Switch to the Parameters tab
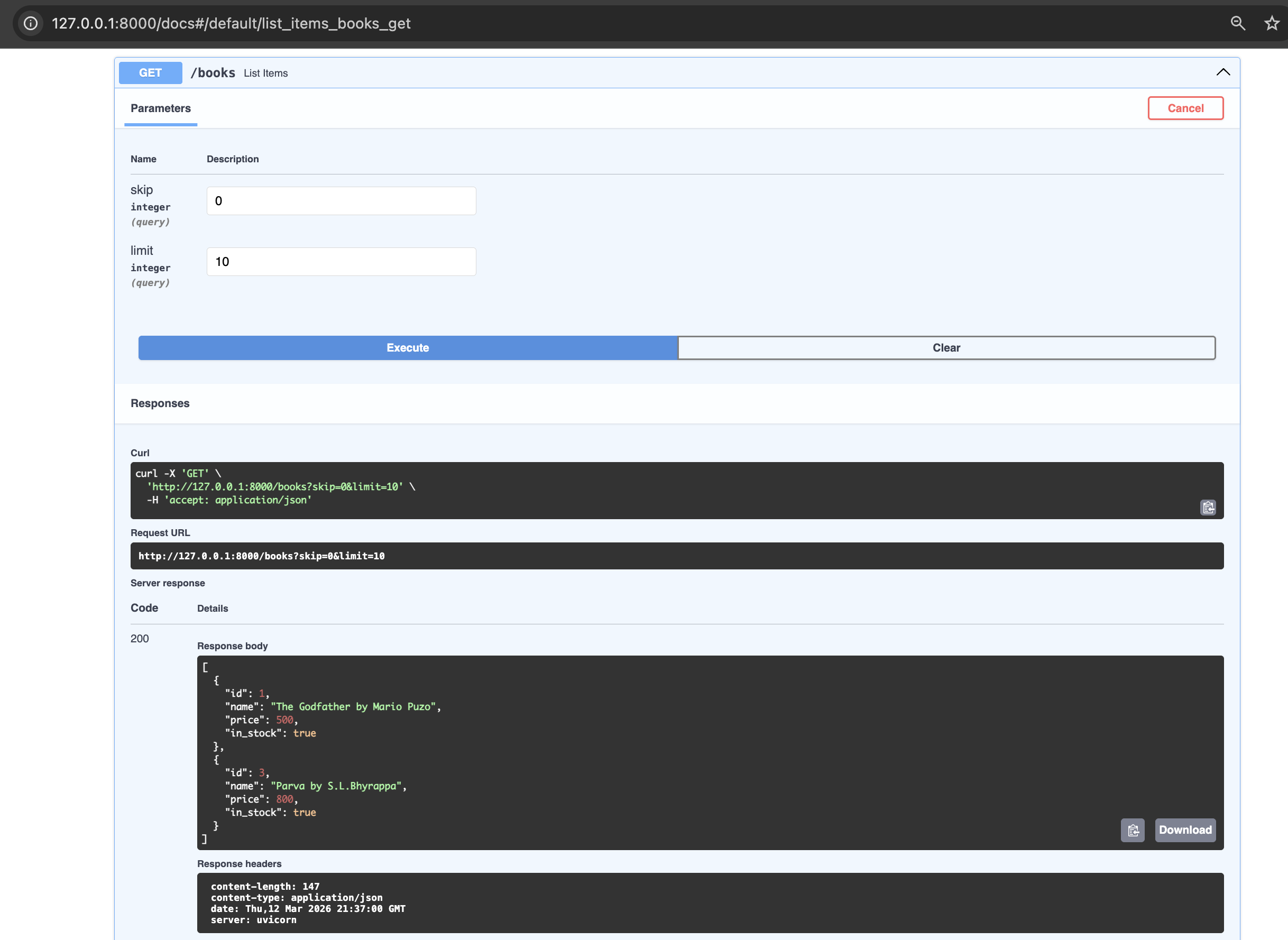The height and width of the screenshot is (940, 1288). 160,108
